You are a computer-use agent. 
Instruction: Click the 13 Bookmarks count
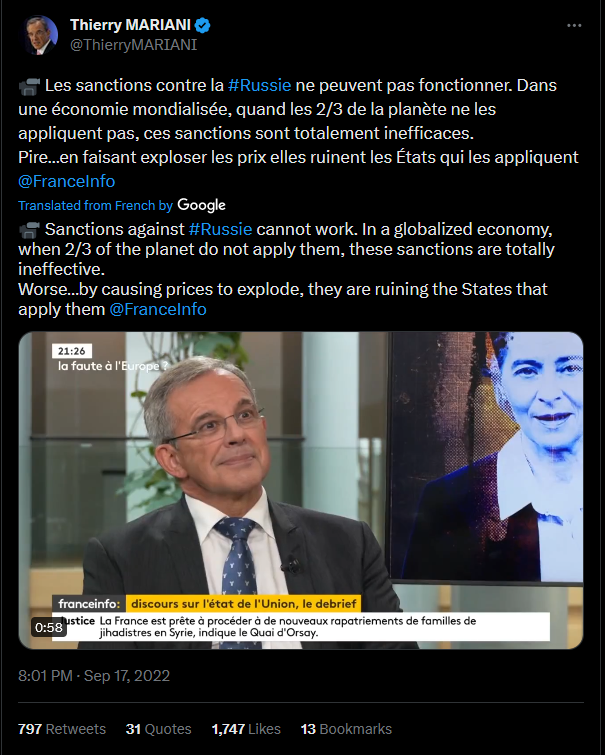[x=346, y=729]
